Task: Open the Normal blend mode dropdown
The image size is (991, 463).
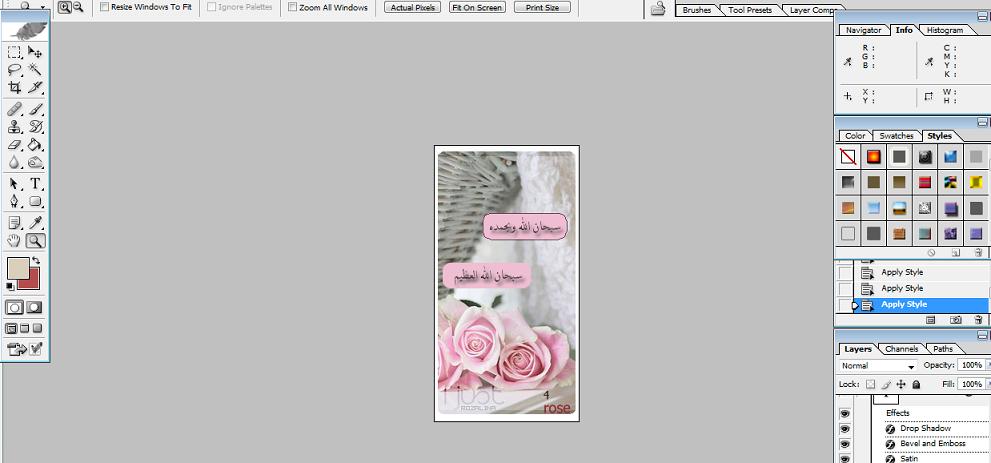Action: [x=878, y=366]
